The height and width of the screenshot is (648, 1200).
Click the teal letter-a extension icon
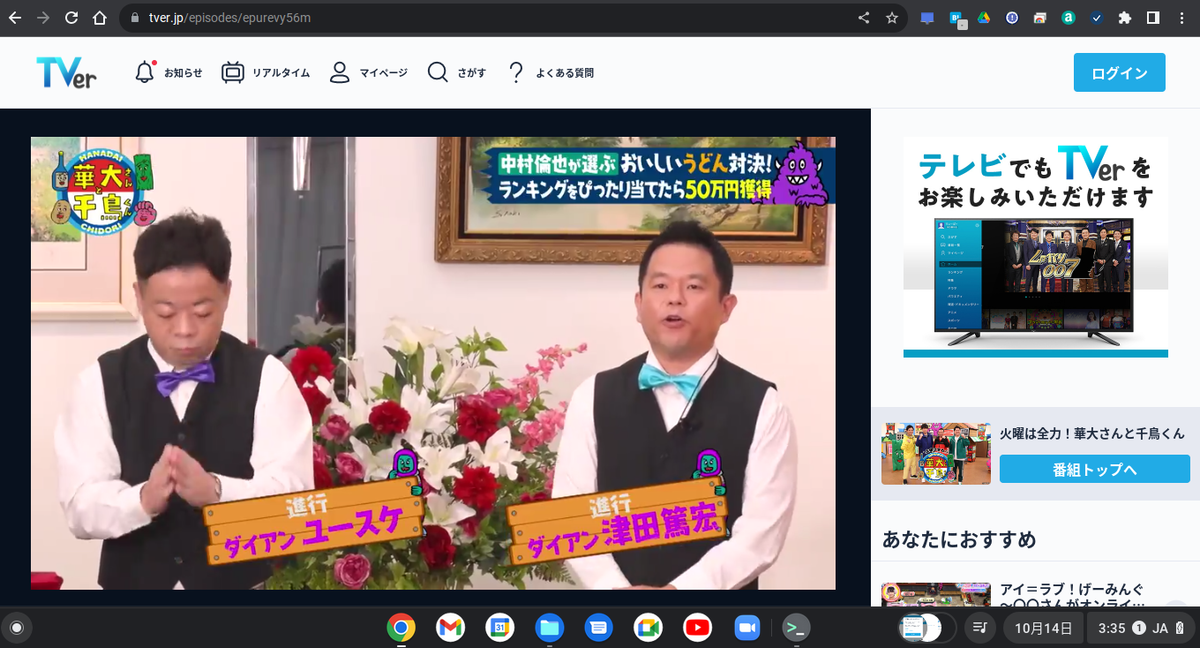point(1068,18)
